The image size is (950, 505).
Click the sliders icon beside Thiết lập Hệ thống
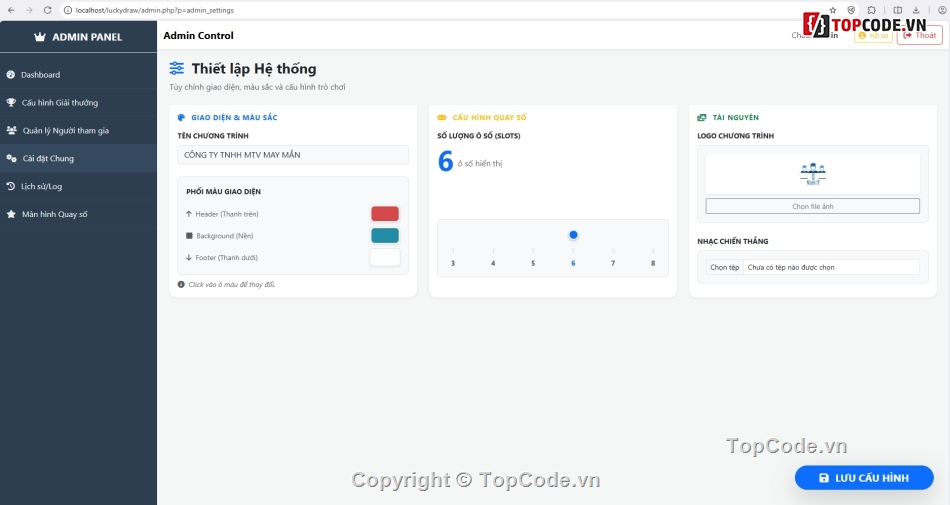(x=177, y=69)
